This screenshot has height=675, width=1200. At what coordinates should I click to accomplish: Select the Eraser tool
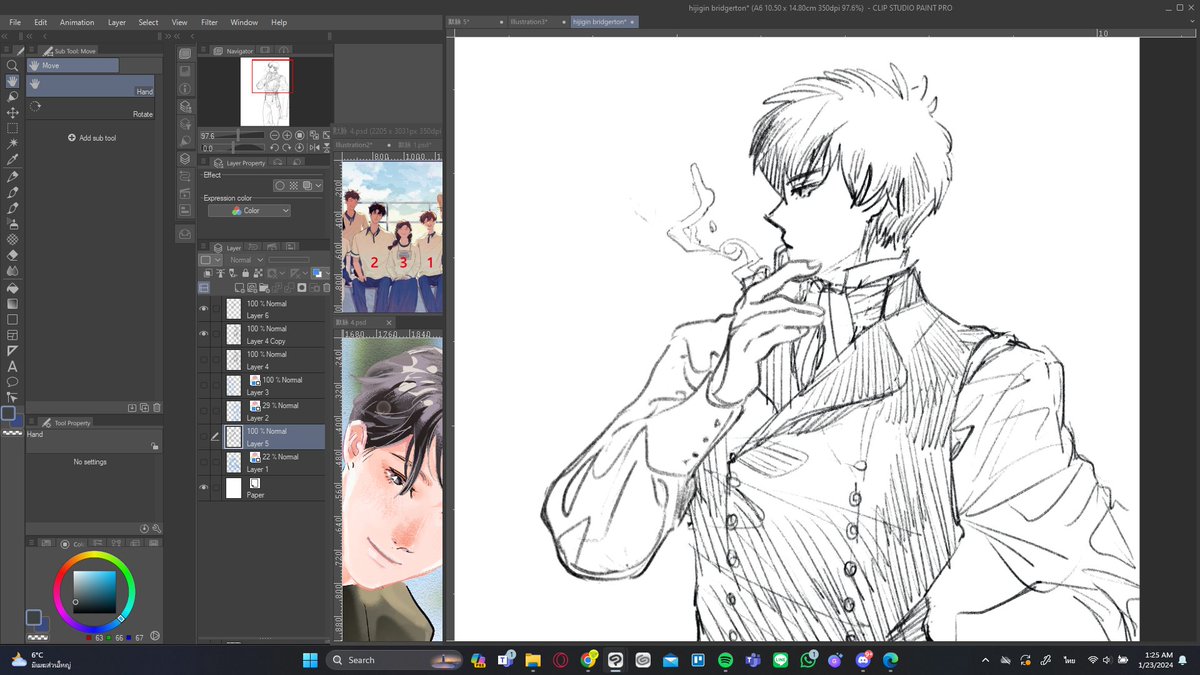tap(12, 255)
